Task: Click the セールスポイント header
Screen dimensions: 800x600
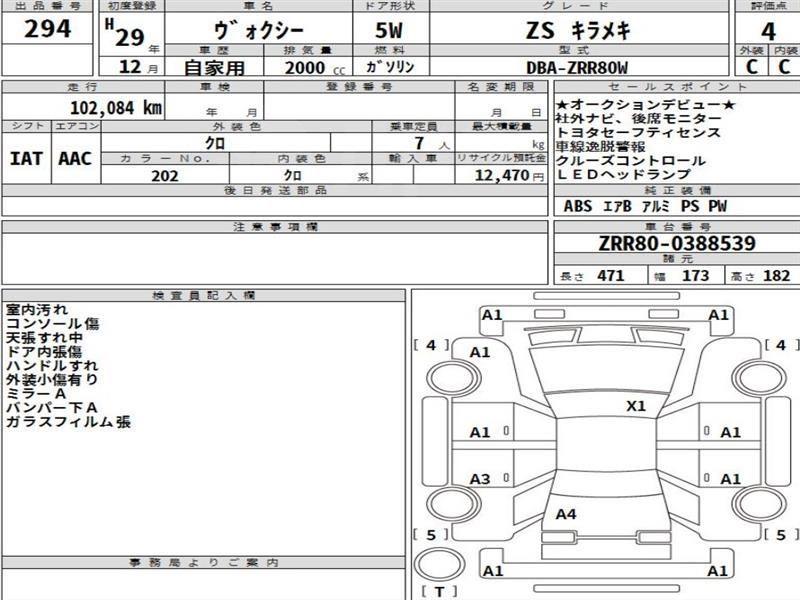Action: pos(678,87)
